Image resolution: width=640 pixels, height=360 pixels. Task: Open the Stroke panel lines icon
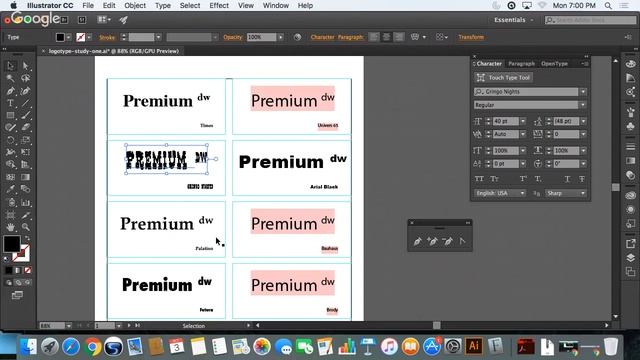[631, 147]
